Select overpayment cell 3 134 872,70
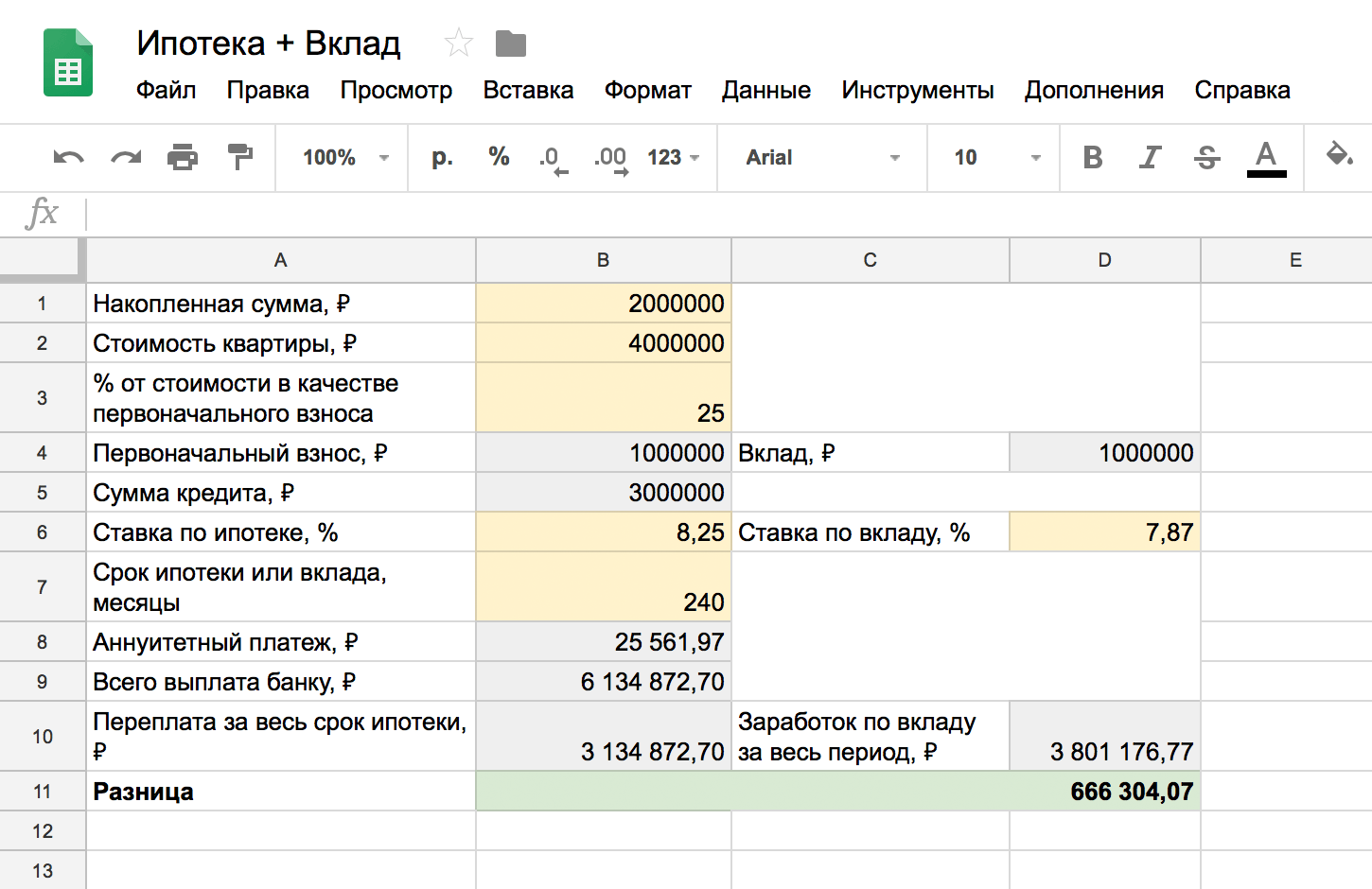Viewport: 1372px width, 889px height. tap(604, 737)
